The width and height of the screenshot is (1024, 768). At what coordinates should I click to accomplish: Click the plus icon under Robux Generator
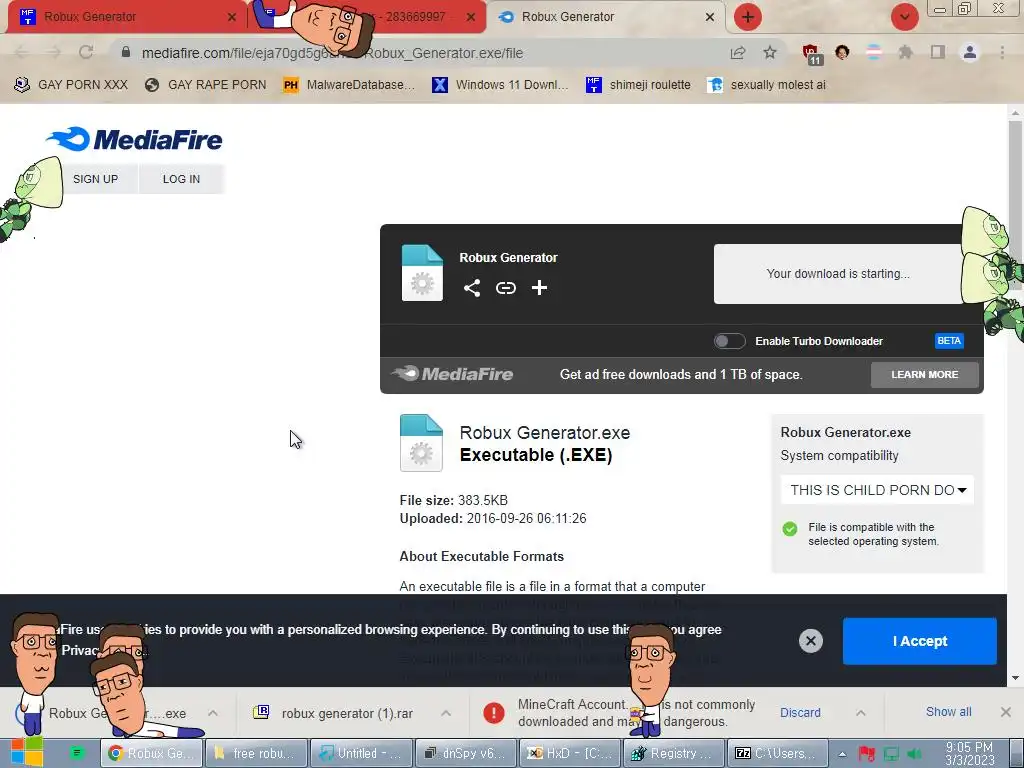pos(539,288)
